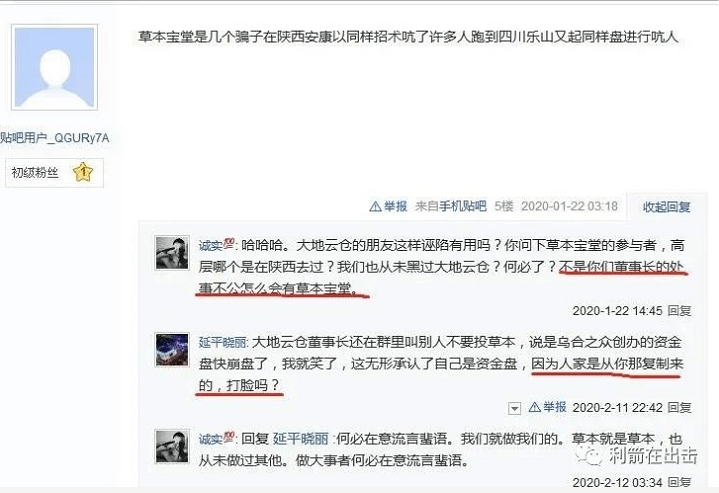Click 诚实's avatar in the third reply
This screenshot has width=719, height=493.
[172, 446]
